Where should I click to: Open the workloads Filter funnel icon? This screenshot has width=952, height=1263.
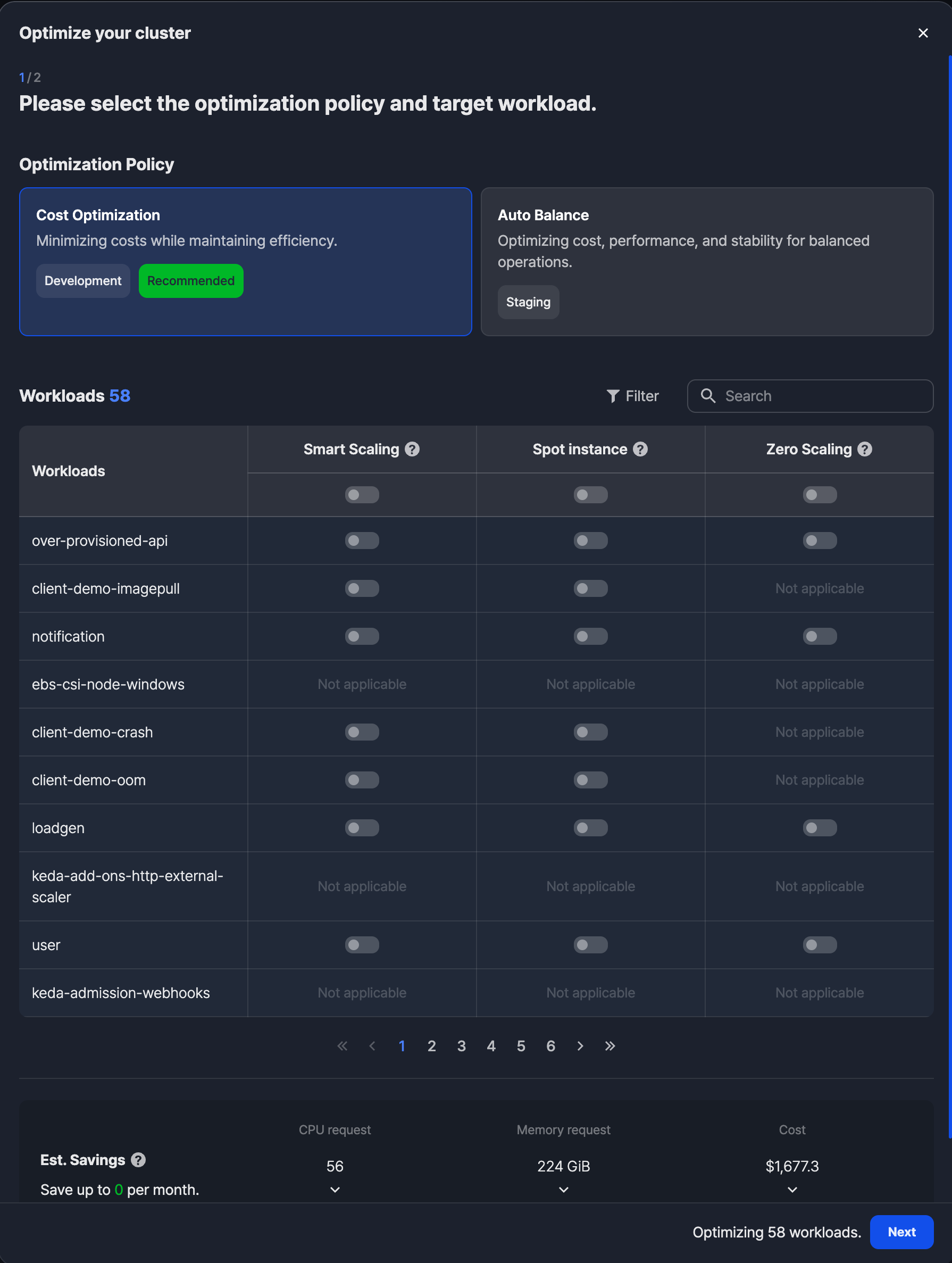click(x=612, y=396)
